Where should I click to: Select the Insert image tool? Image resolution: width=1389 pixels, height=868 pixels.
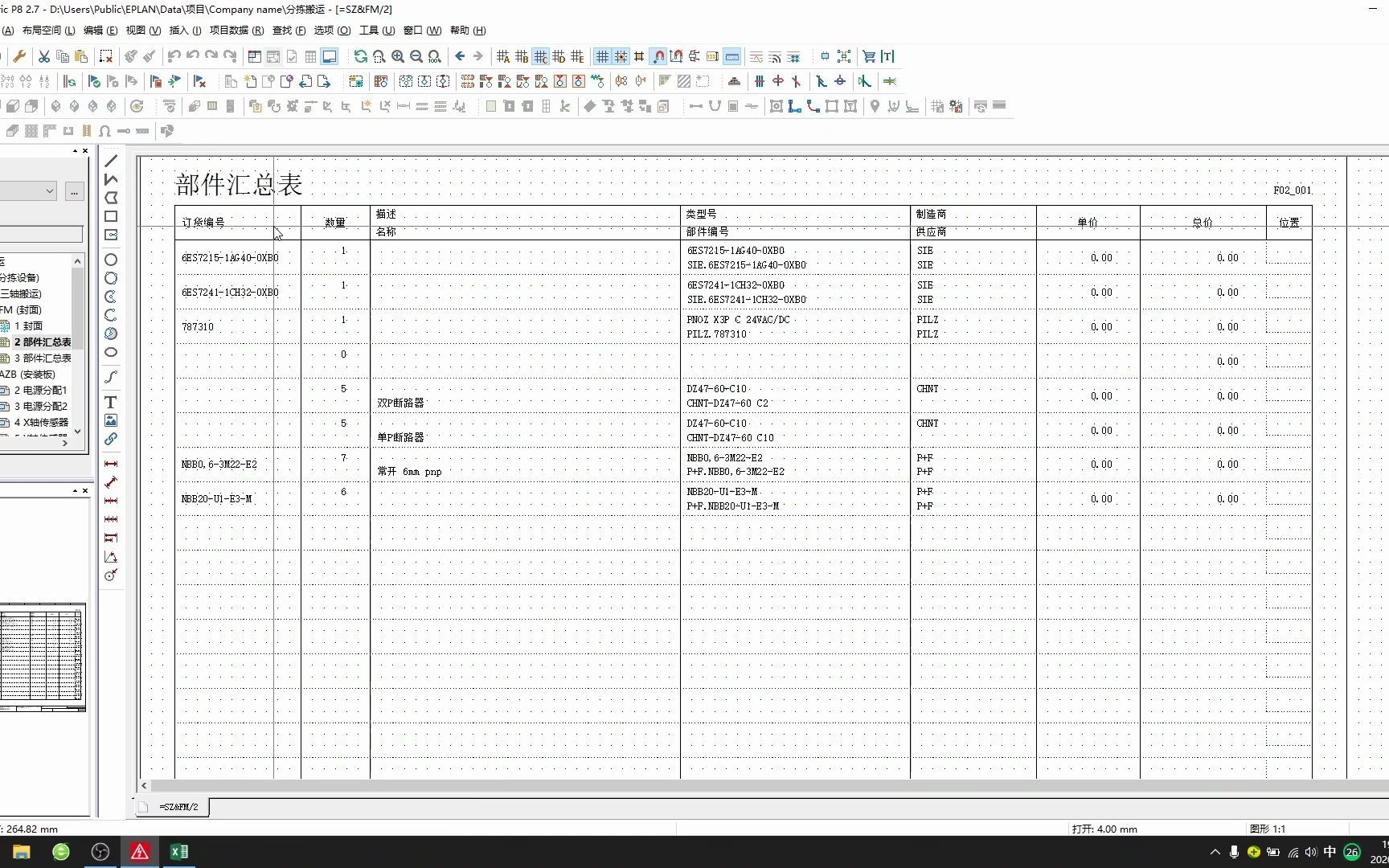pyautogui.click(x=111, y=420)
